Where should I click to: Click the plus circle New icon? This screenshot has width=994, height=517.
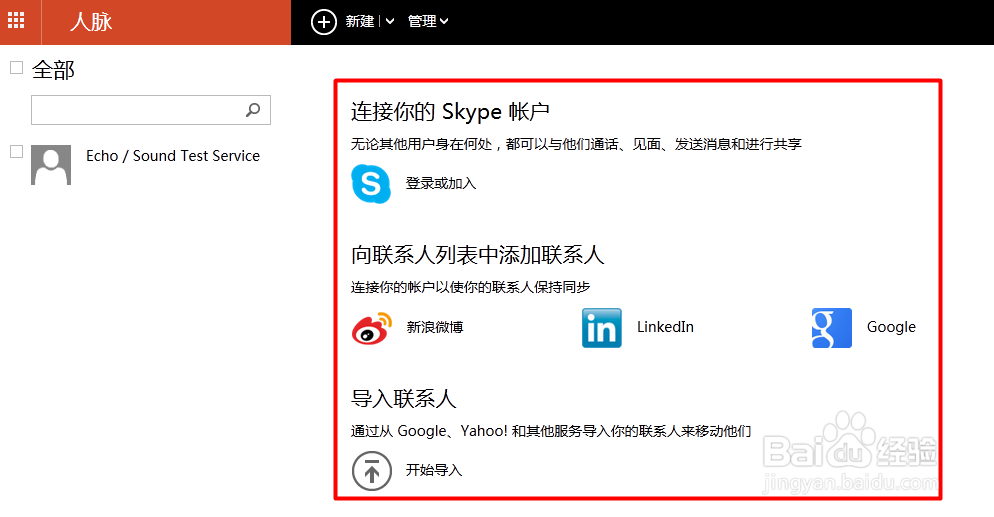tap(324, 21)
